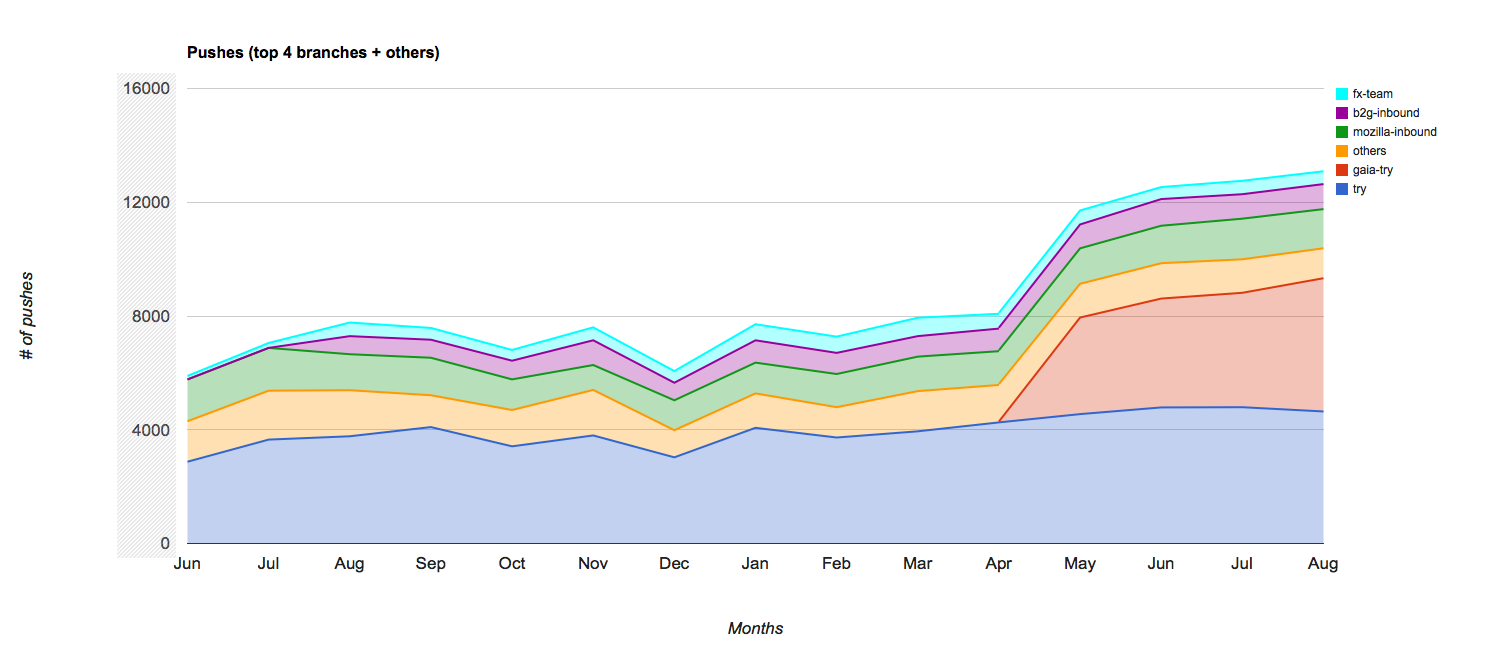Click the Apr label on the x-axis
The width and height of the screenshot is (1503, 649).
998,564
